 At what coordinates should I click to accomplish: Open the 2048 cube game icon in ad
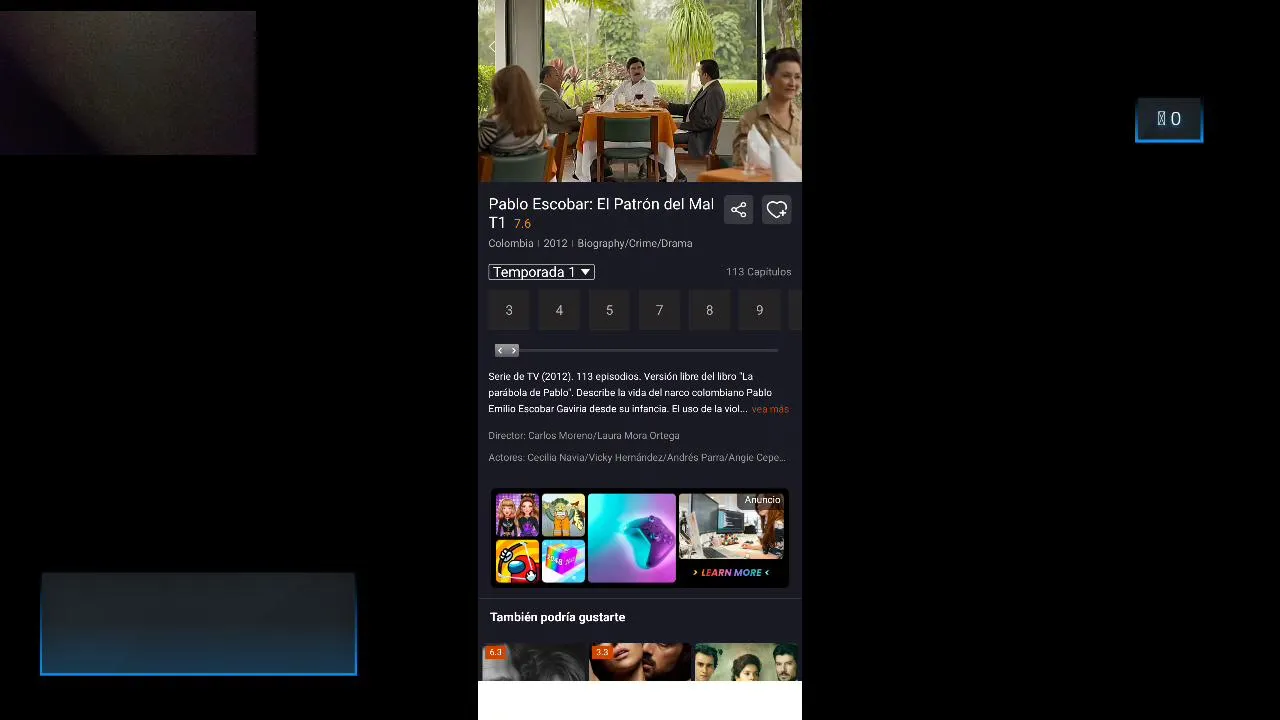[563, 561]
